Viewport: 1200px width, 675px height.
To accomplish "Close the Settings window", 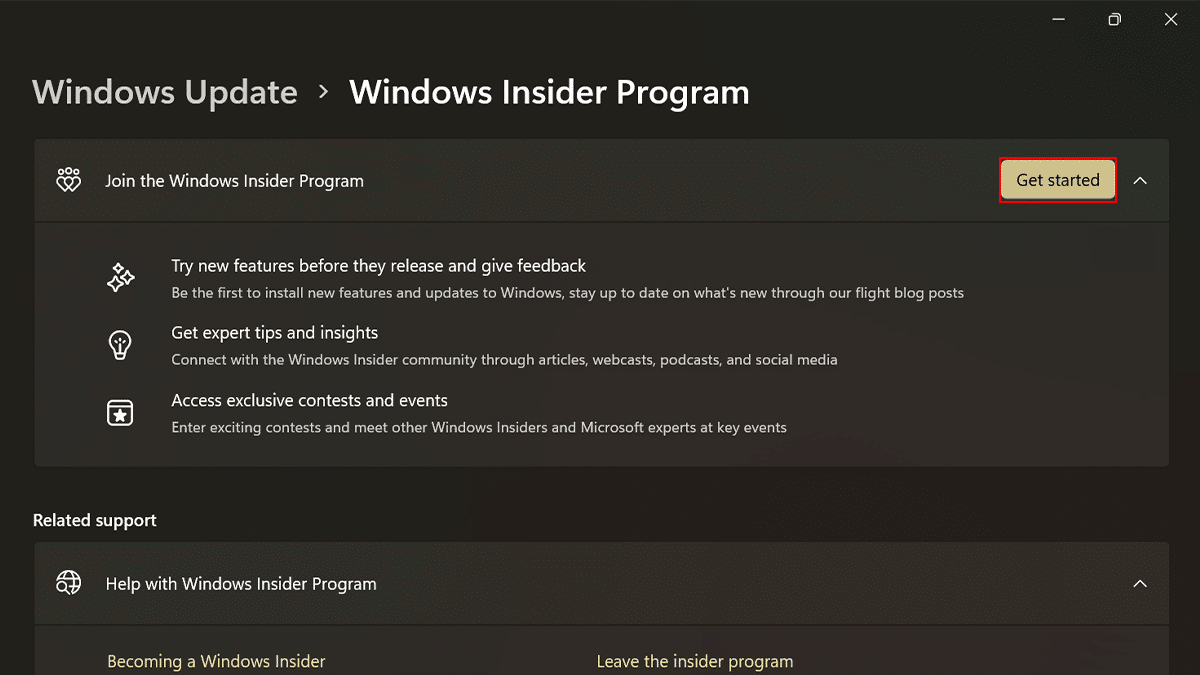I will point(1171,20).
